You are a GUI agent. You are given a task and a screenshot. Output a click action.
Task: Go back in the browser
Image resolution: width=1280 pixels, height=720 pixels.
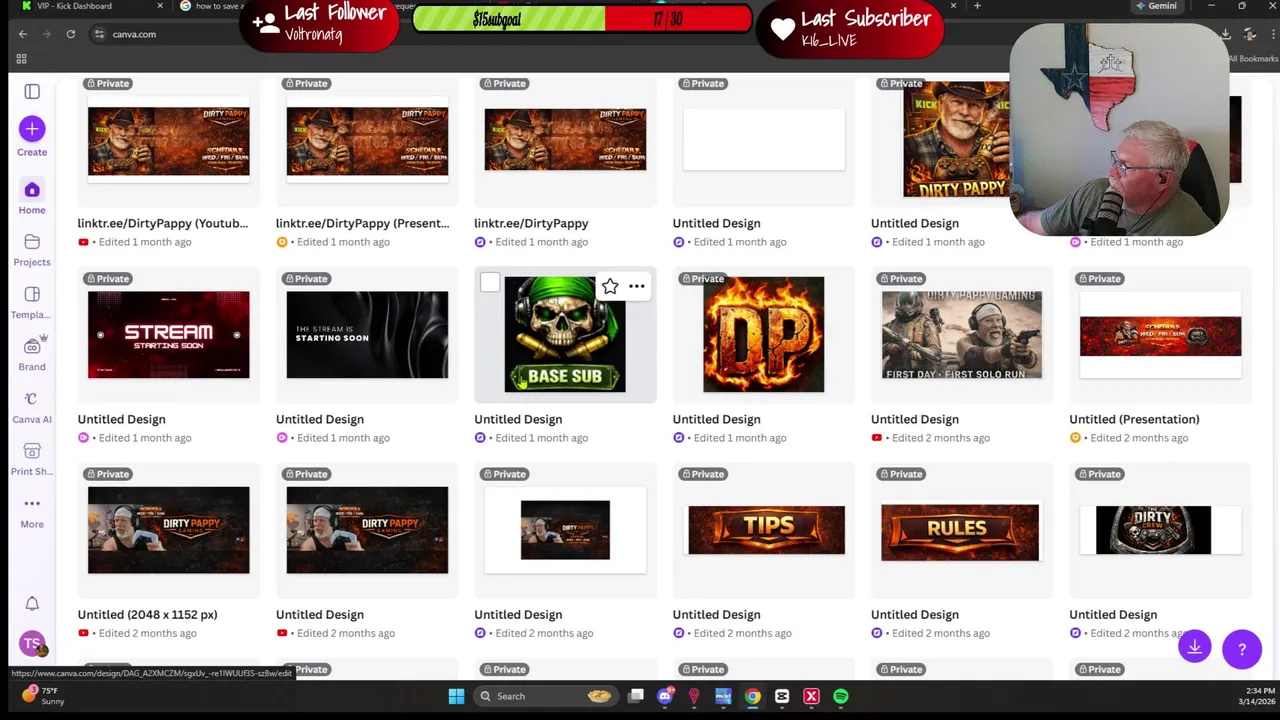coord(23,34)
